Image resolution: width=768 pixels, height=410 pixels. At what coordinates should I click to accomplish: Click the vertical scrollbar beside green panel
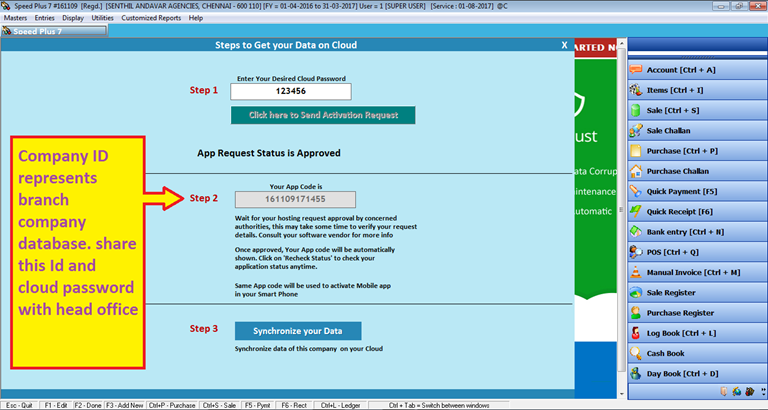622,210
